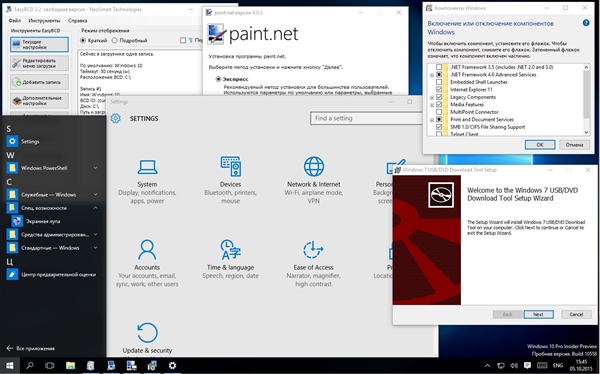Viewport: 600px width, 374px height.
Task: Click the scroll-down arrow in components list
Action: (586, 132)
